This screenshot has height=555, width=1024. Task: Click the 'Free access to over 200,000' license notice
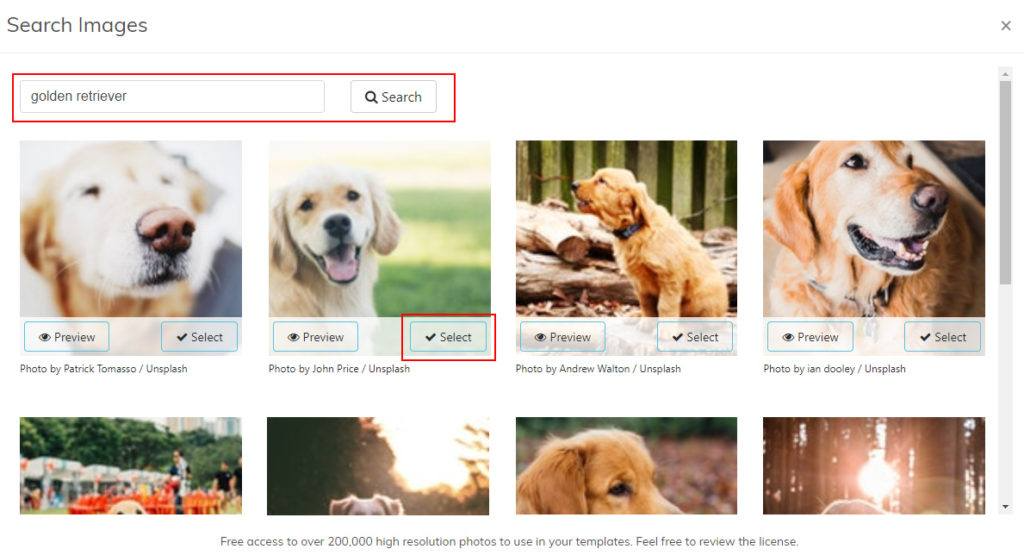pos(509,541)
